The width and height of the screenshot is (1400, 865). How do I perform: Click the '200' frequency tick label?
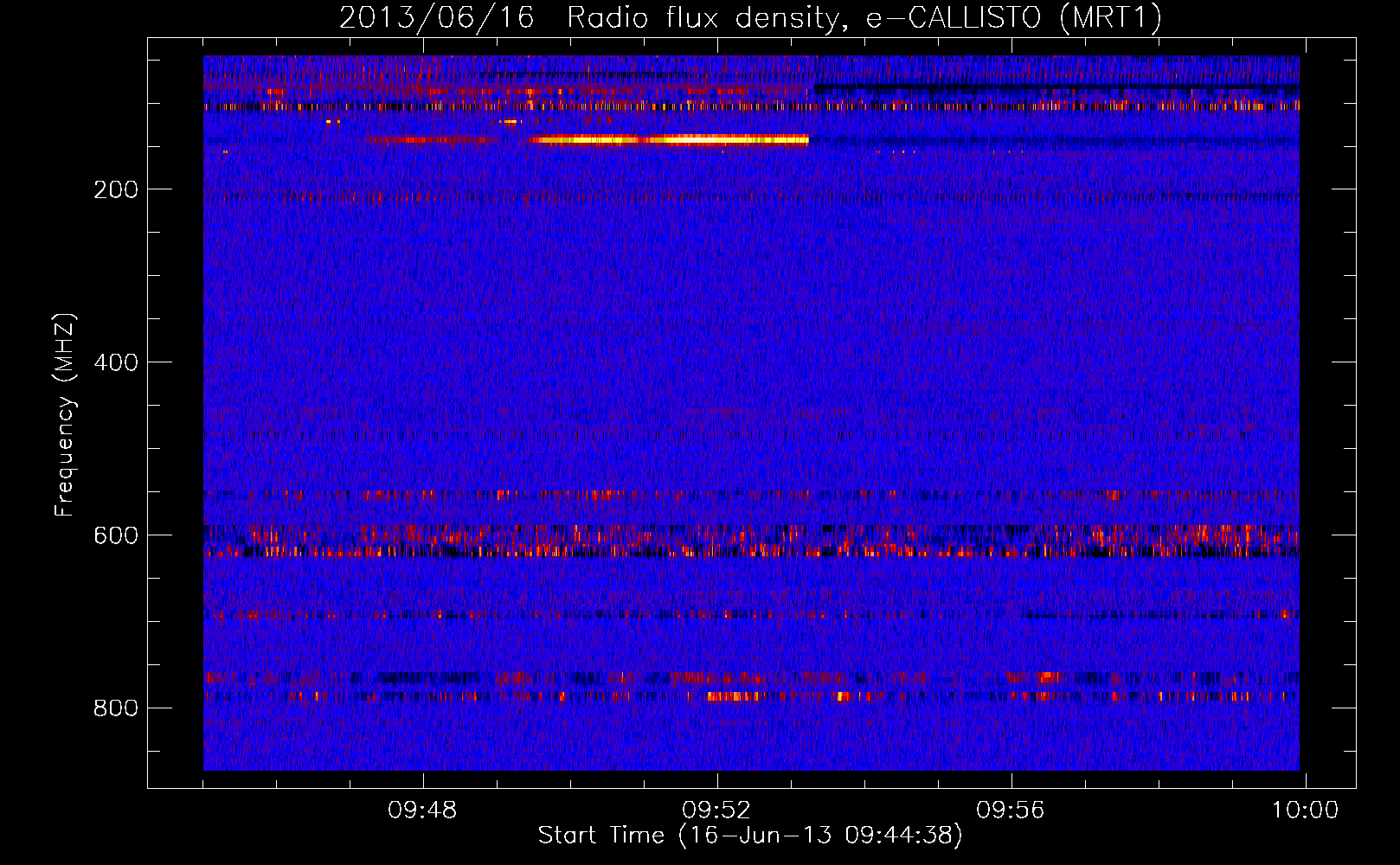click(x=116, y=189)
